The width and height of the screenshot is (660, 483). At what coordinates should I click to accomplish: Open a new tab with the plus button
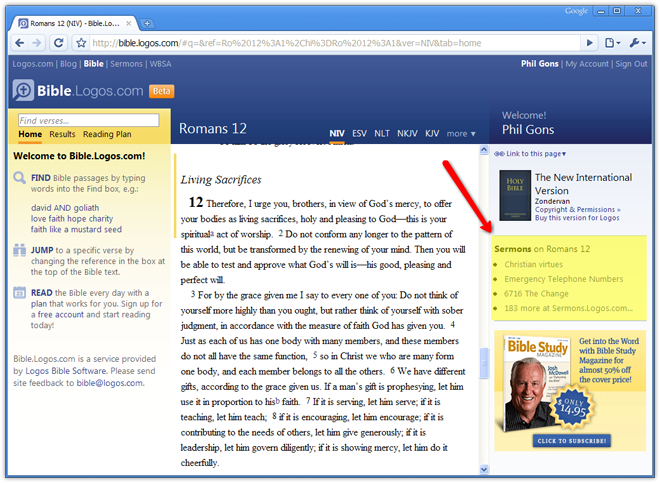(x=147, y=24)
